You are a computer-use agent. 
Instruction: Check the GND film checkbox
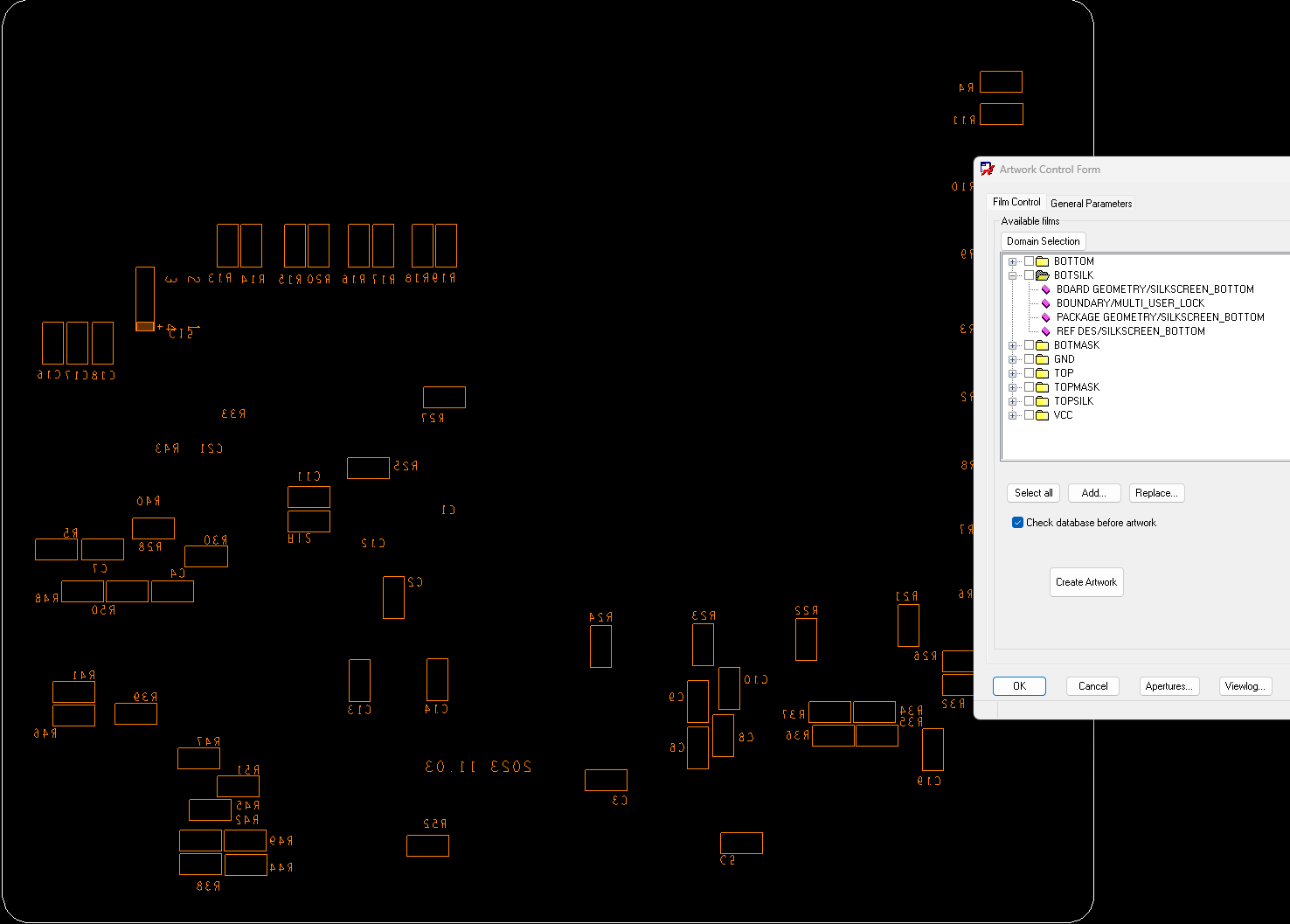coord(1029,359)
